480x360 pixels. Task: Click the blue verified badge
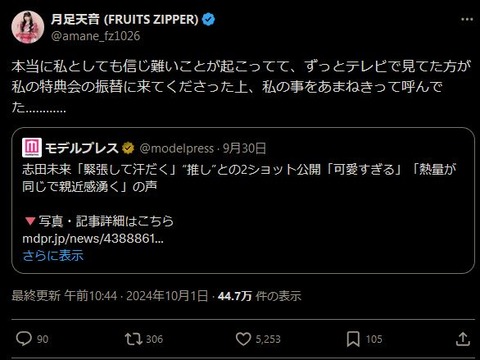coord(209,19)
